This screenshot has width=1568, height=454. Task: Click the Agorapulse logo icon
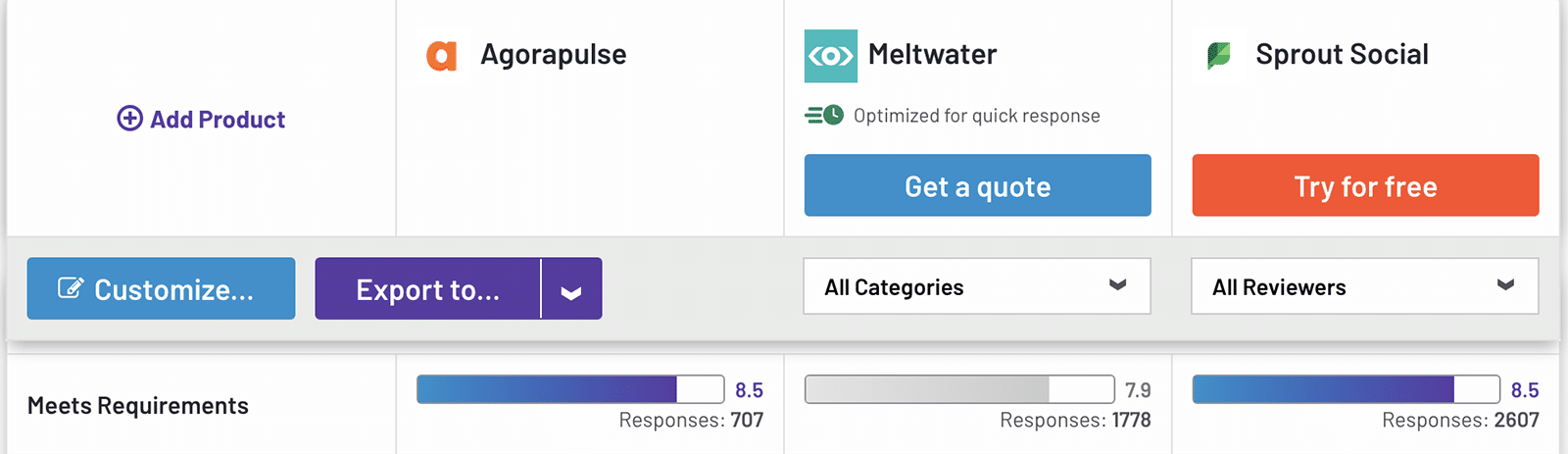click(x=441, y=56)
